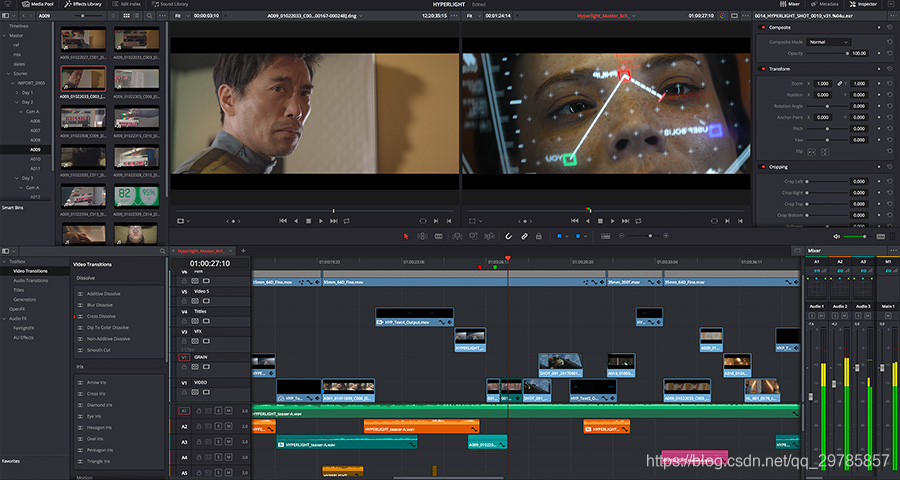Image resolution: width=900 pixels, height=480 pixels.
Task: Click the Overwrite Clip toolbar icon
Action: (474, 236)
